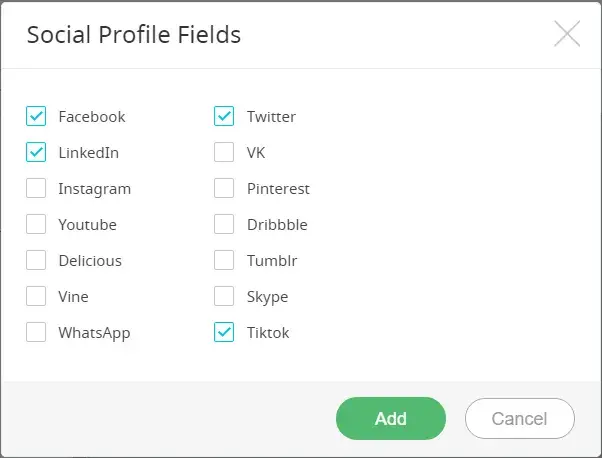Select the Youtube checkbox

36,225
